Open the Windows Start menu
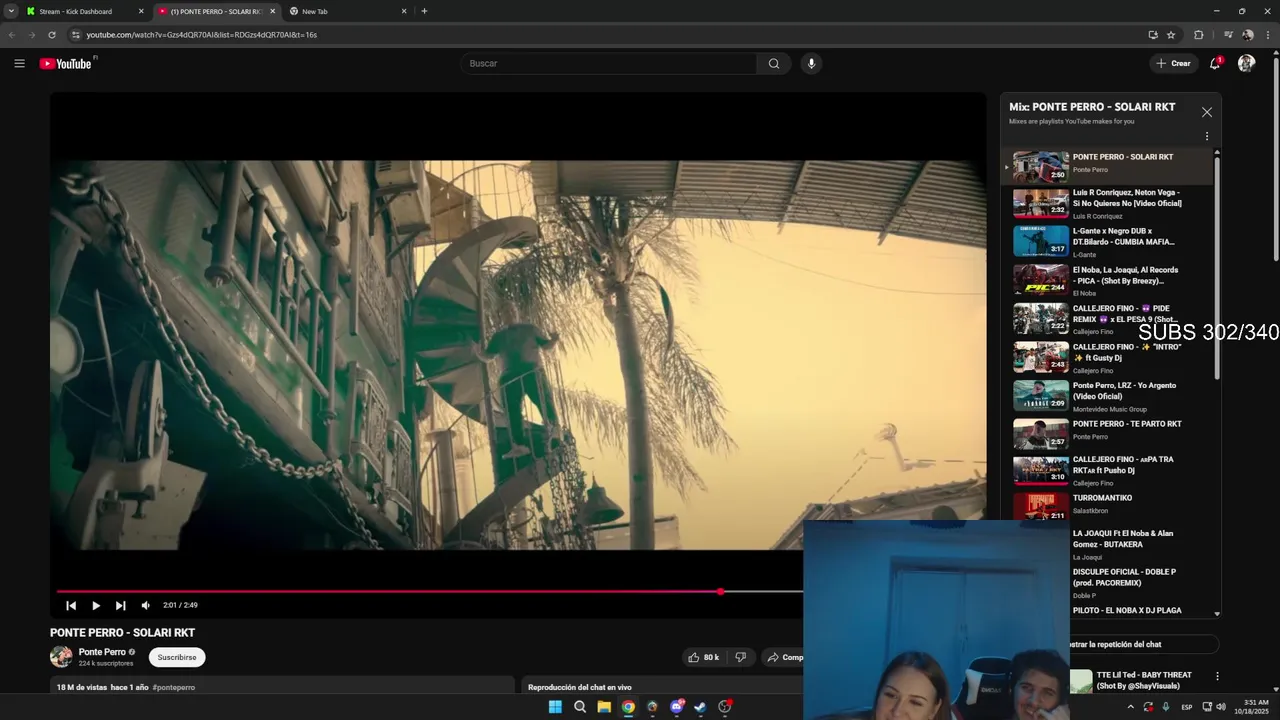Viewport: 1280px width, 720px height. point(555,707)
